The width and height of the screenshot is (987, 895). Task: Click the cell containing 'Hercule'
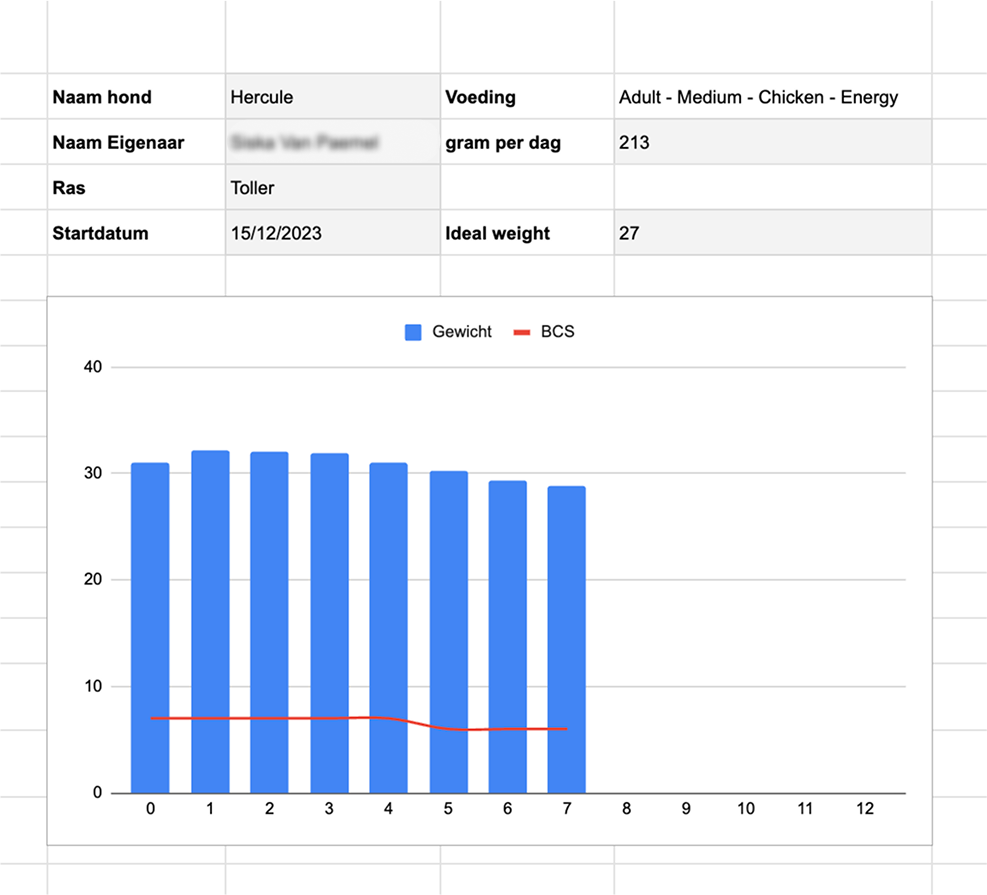coord(333,96)
